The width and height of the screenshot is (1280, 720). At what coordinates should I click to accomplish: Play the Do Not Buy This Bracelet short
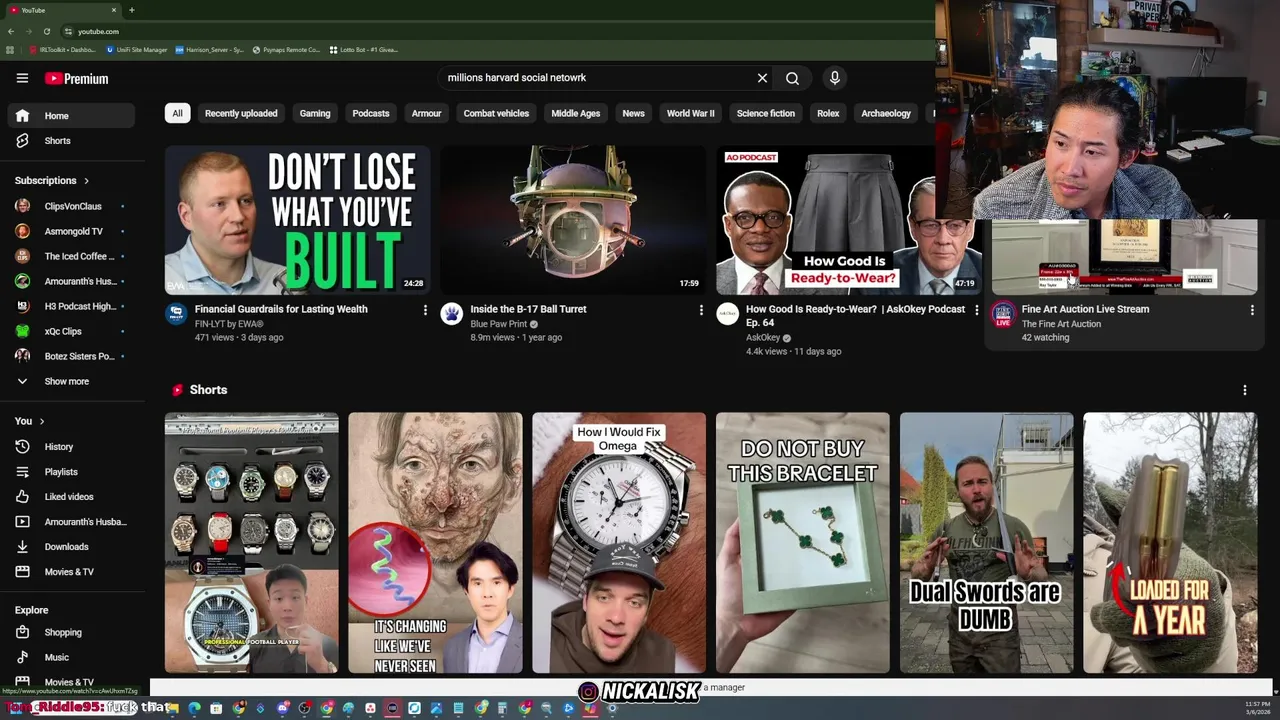[x=802, y=543]
